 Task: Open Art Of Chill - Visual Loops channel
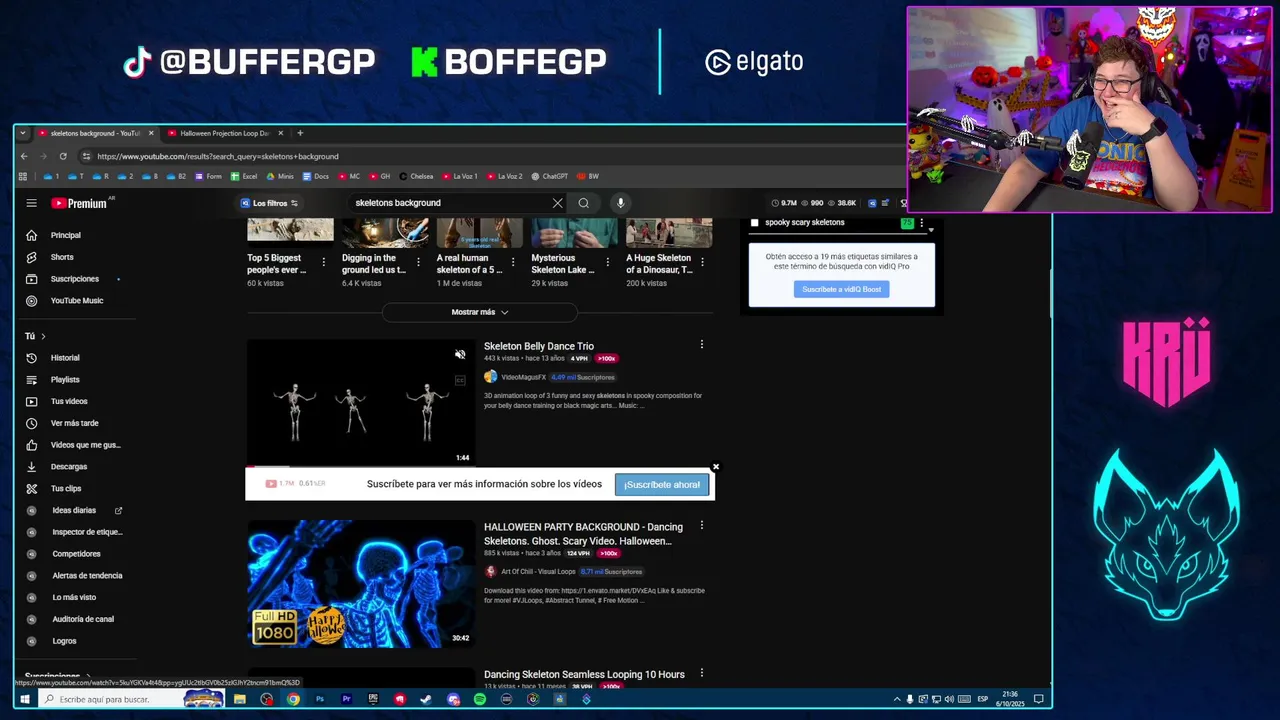point(538,571)
